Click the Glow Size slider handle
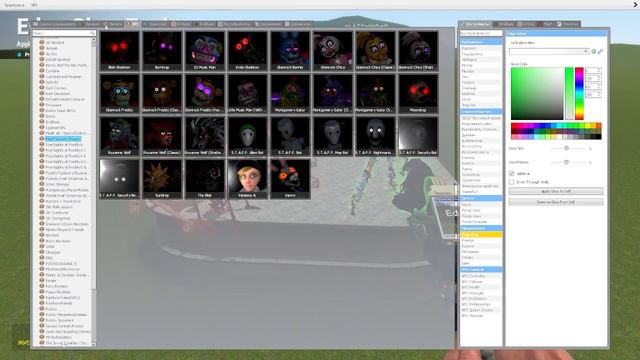Screen dimensions: 640x360 (x=566, y=148)
